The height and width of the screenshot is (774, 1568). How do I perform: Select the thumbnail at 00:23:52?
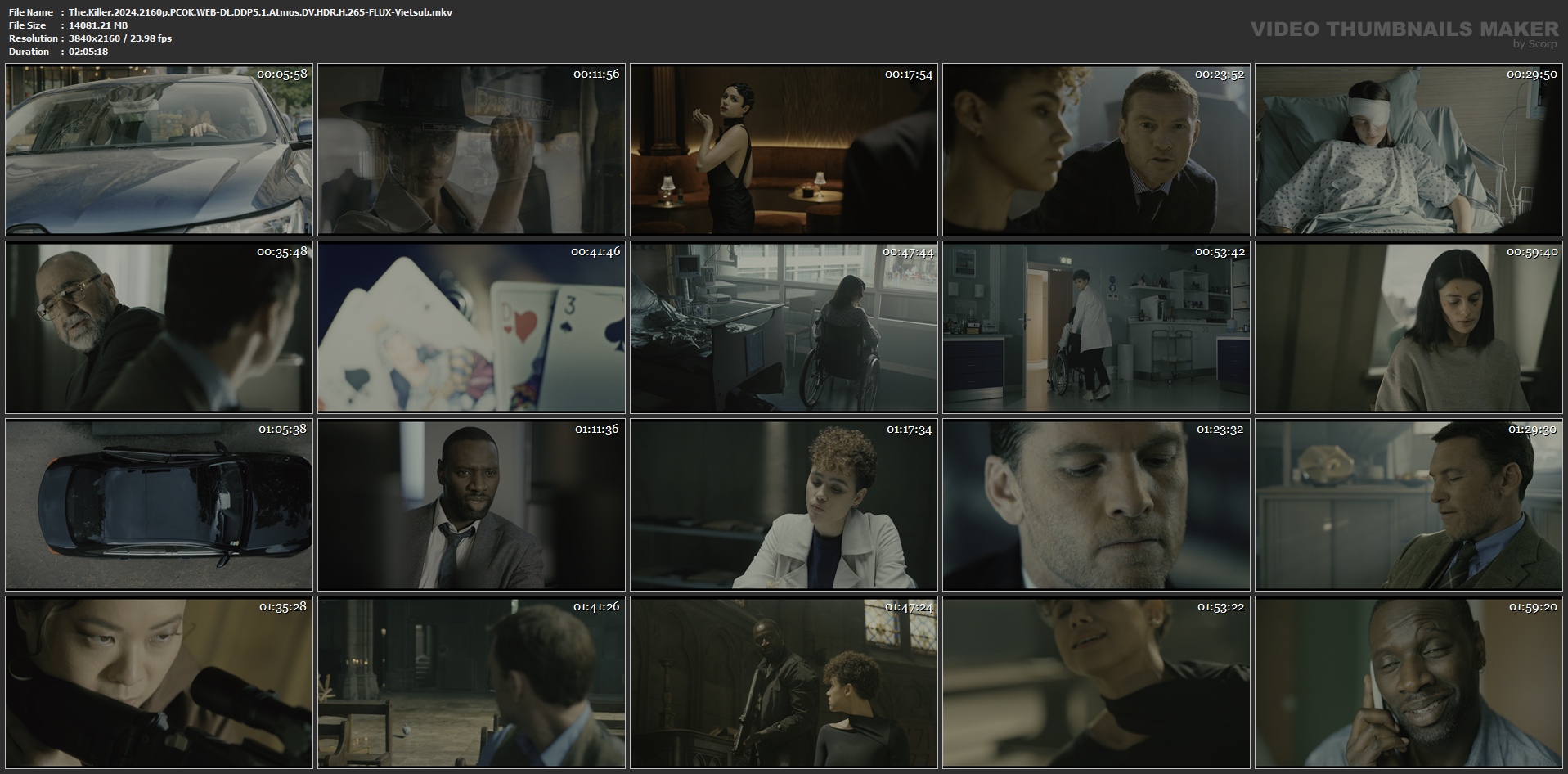pyautogui.click(x=1096, y=150)
